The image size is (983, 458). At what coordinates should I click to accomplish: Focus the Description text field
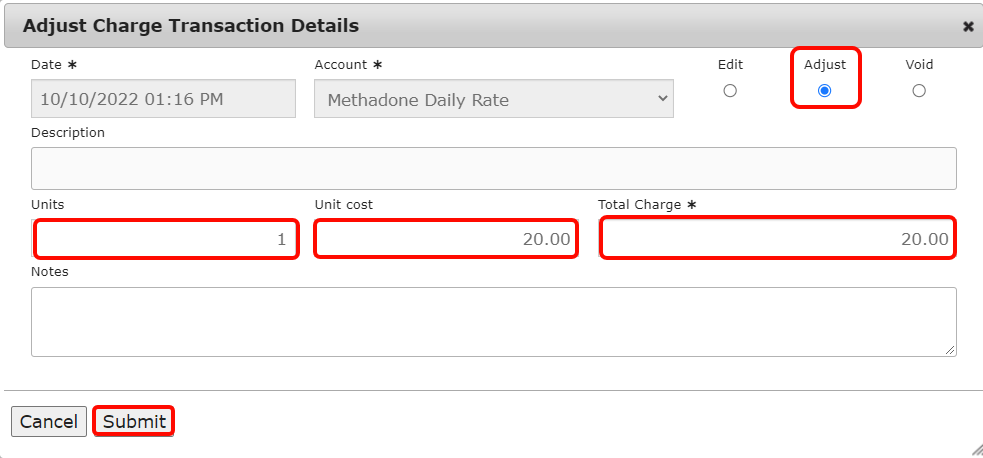(494, 169)
